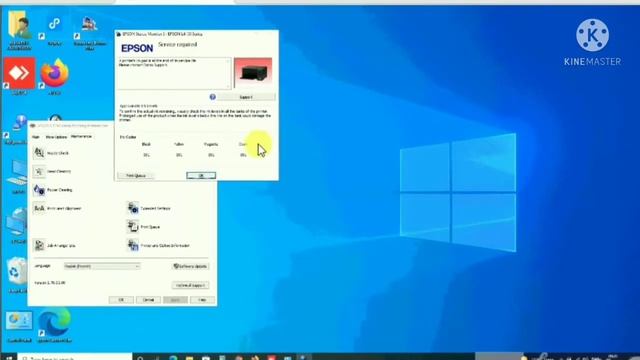
Task: Start Head Cleaning utility
Action: [53, 171]
